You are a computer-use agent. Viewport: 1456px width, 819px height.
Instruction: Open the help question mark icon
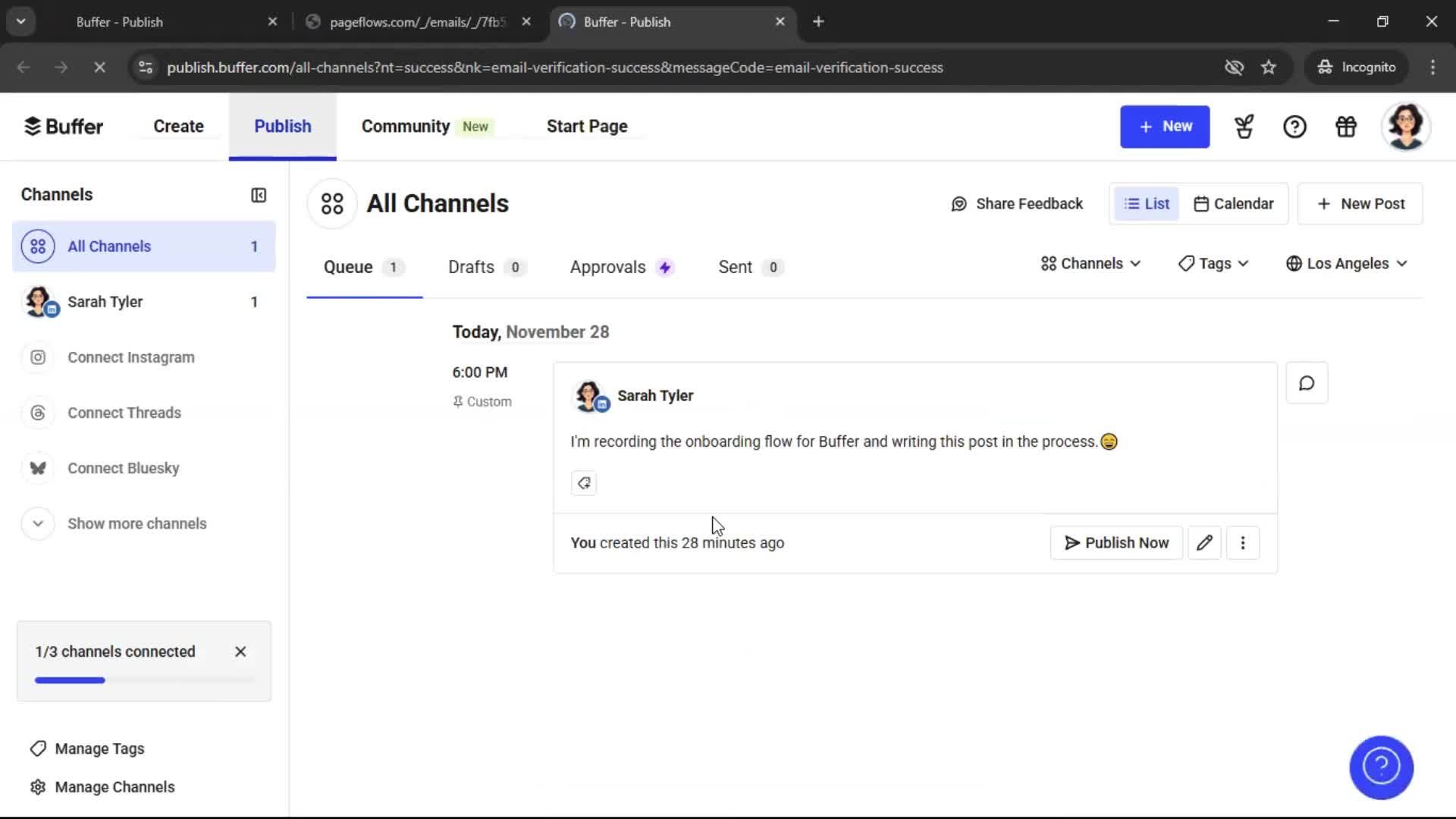click(1294, 127)
